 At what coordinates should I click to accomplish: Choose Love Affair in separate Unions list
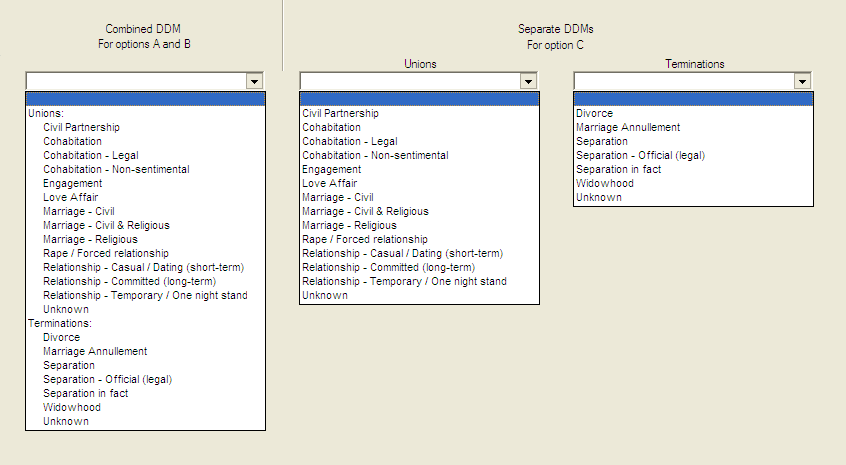pos(331,183)
